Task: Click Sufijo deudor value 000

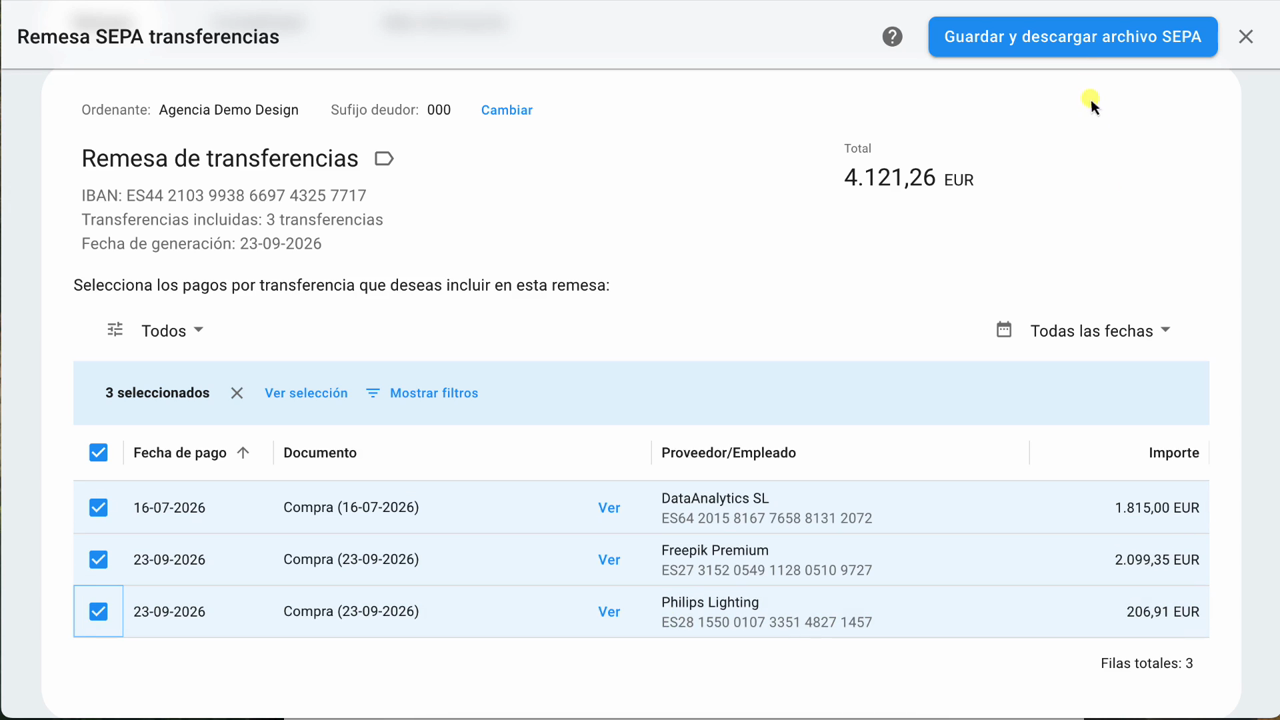Action: pyautogui.click(x=439, y=110)
